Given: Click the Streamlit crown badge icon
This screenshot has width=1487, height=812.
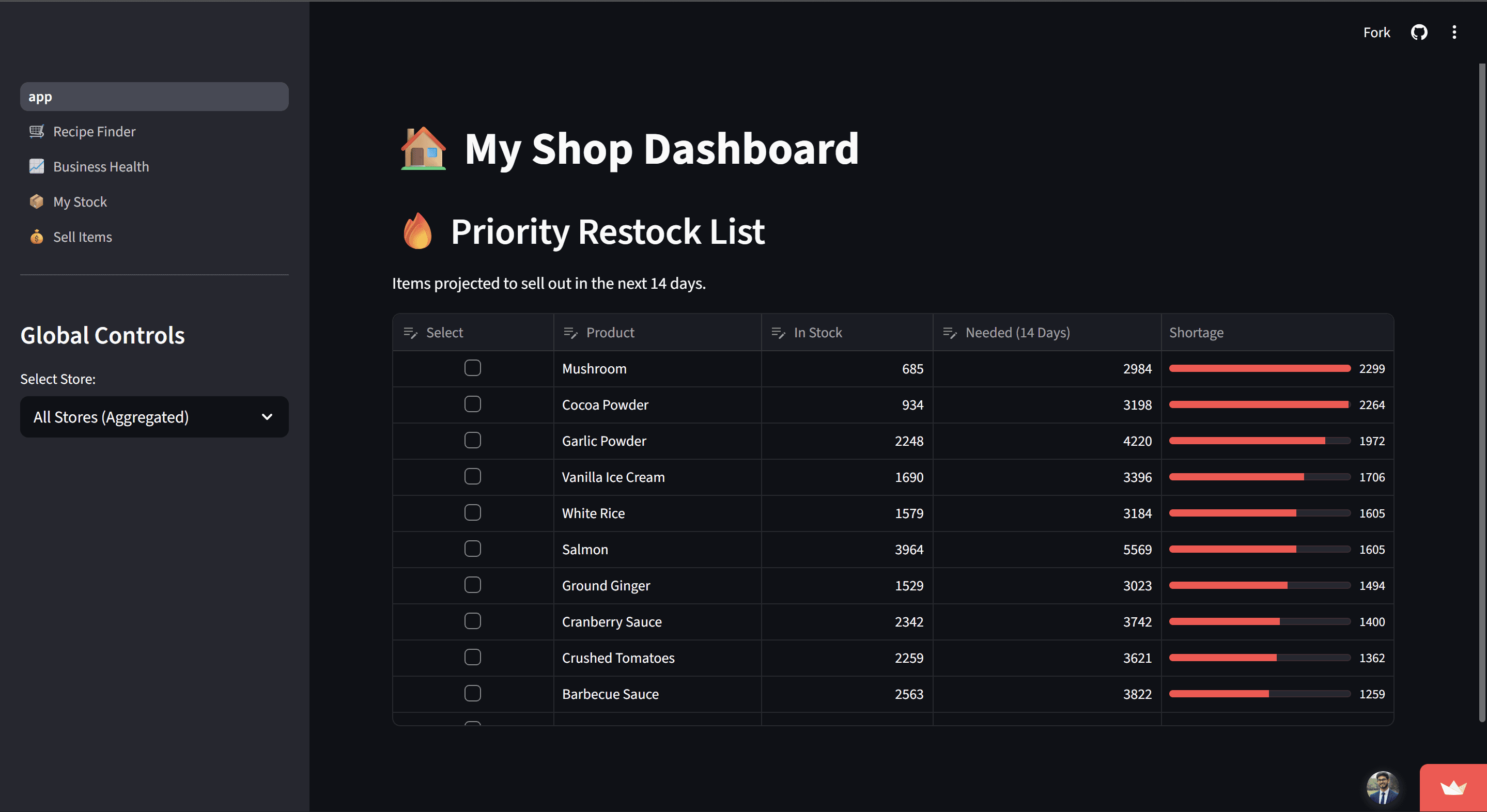Looking at the screenshot, I should (x=1453, y=788).
